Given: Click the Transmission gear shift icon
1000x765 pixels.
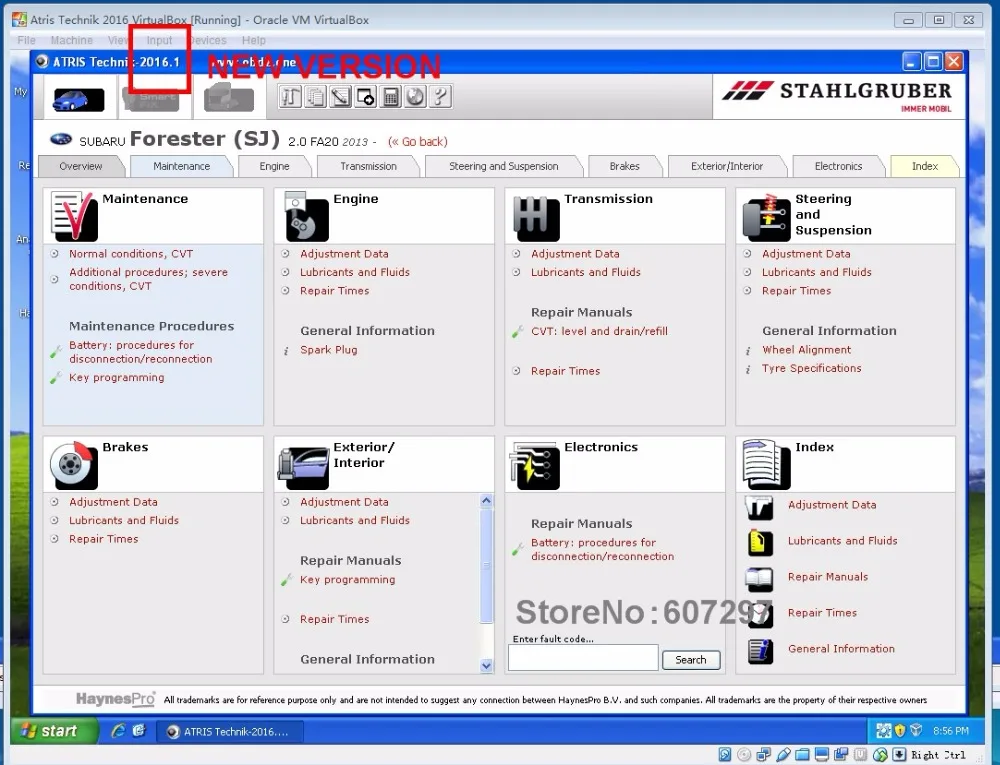Looking at the screenshot, I should click(536, 218).
